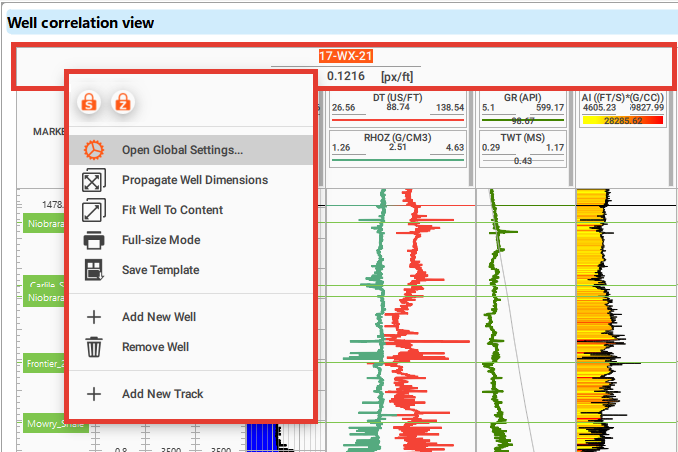Viewport: 678px width, 452px height.
Task: Open Global Settings menu entry
Action: 191,150
